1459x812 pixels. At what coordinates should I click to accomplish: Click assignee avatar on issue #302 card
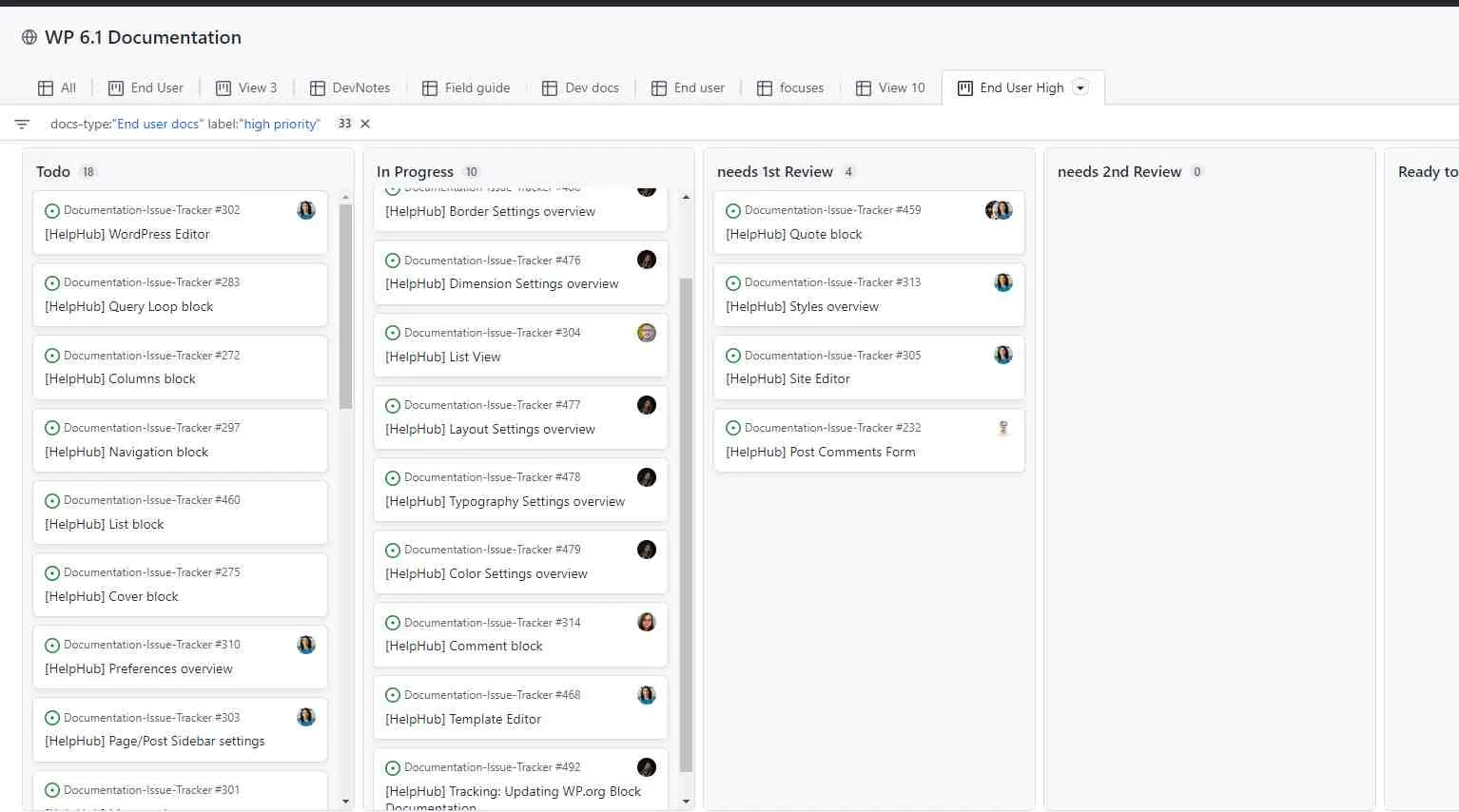point(306,210)
